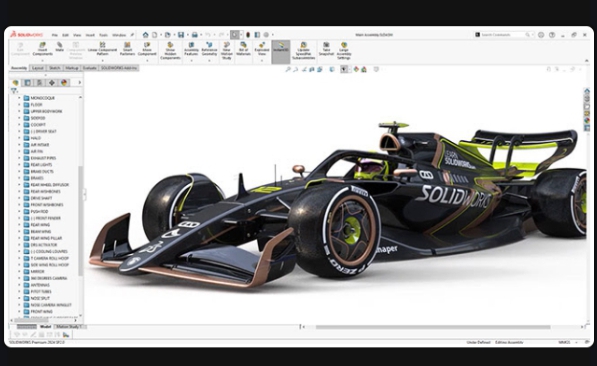Open the Window menu
Image resolution: width=597 pixels, height=366 pixels.
[x=119, y=35]
